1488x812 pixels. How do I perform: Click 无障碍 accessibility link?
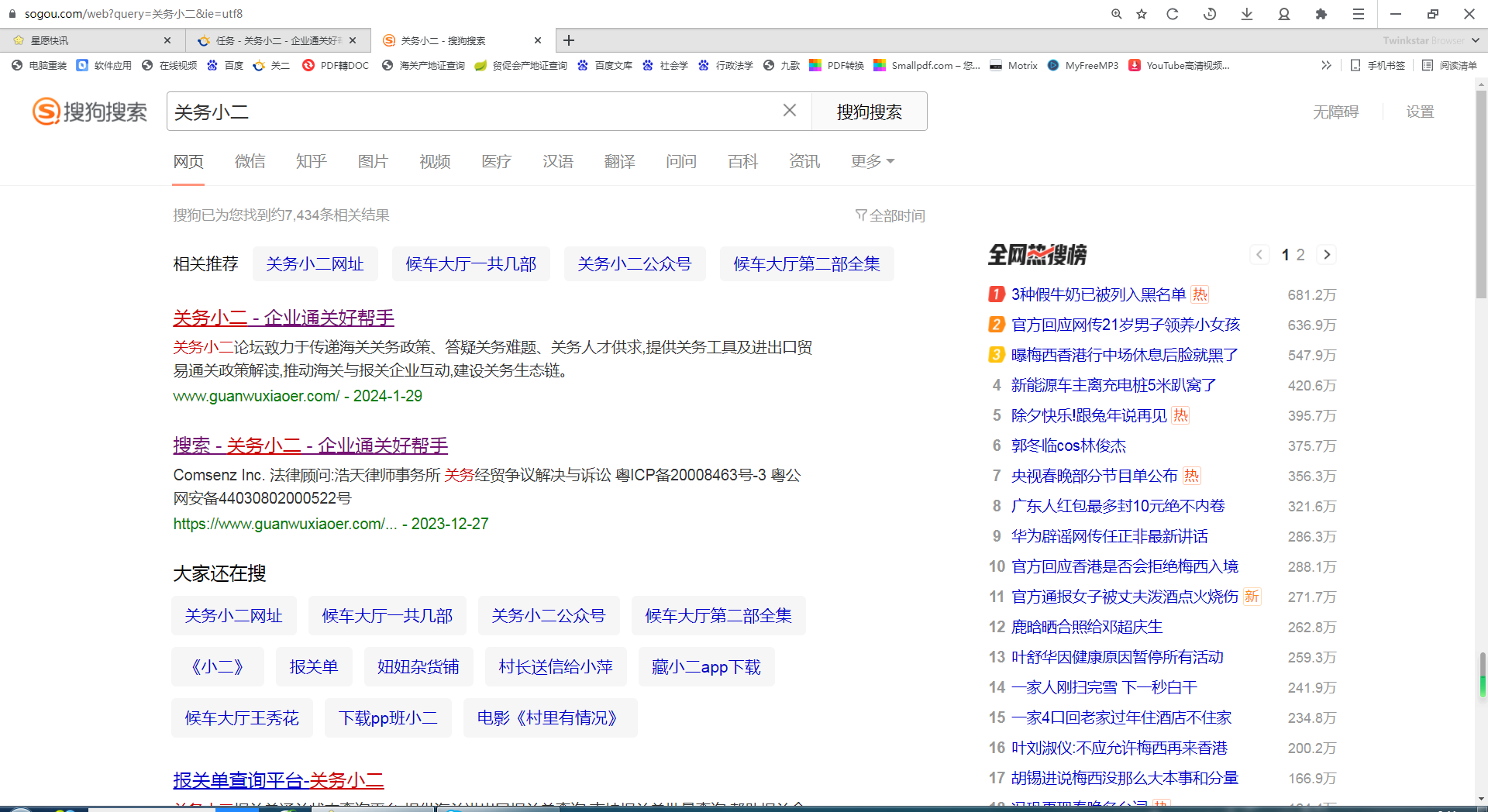click(x=1335, y=112)
